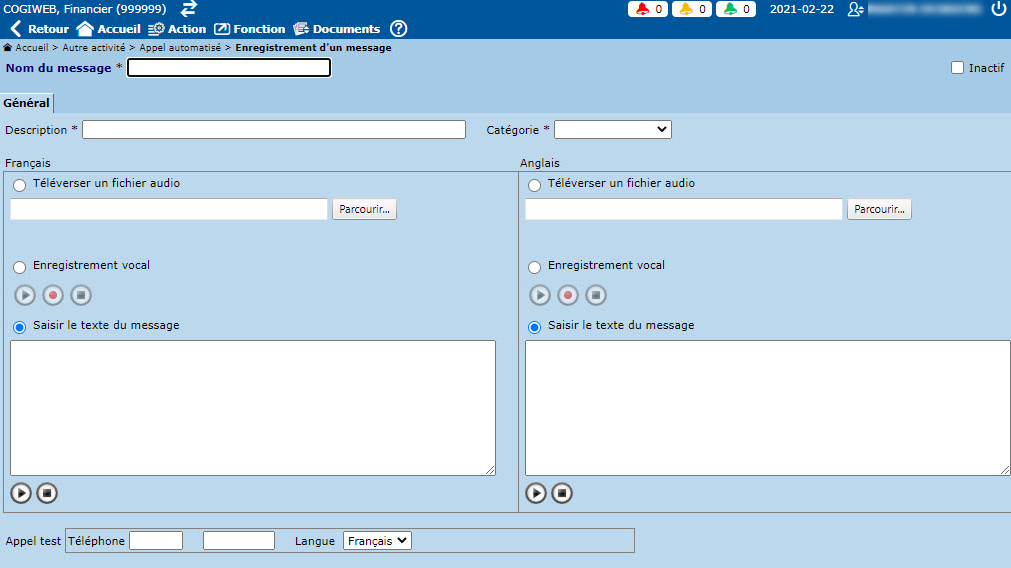Screen dimensions: 1011x568
Task: Enable the Inactif checkbox
Action: (957, 68)
